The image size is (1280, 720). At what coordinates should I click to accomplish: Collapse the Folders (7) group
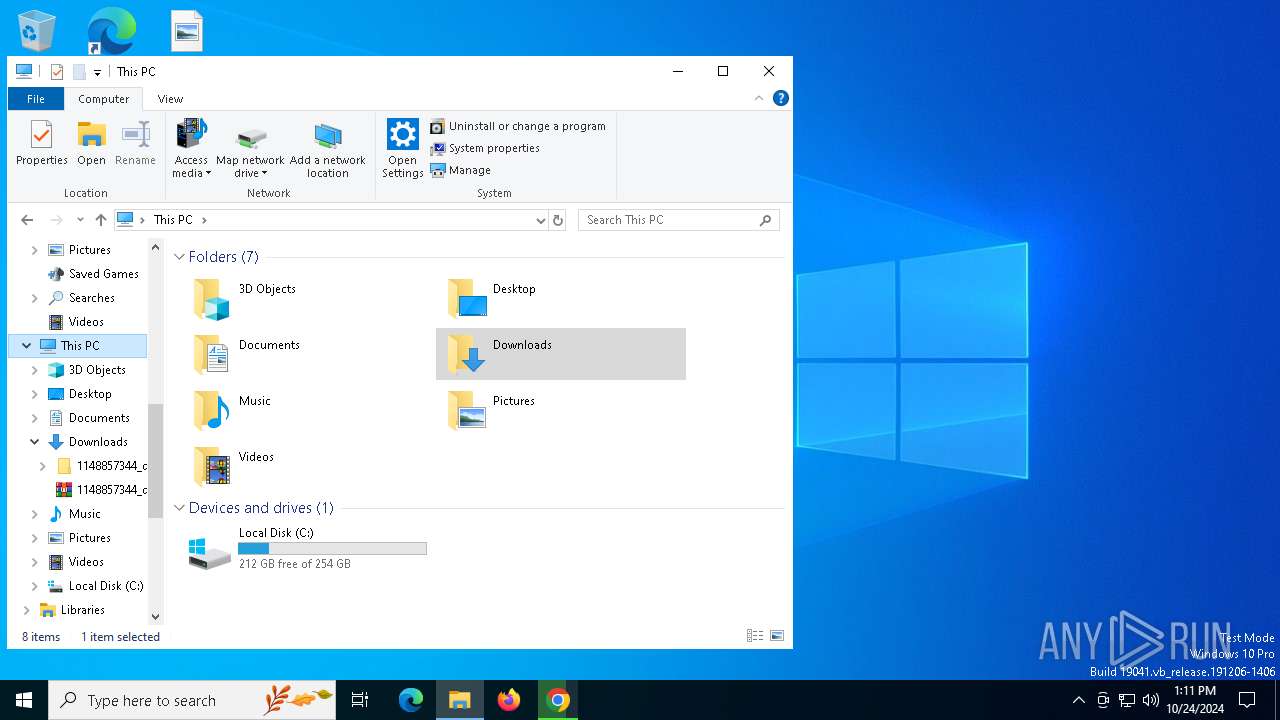179,257
